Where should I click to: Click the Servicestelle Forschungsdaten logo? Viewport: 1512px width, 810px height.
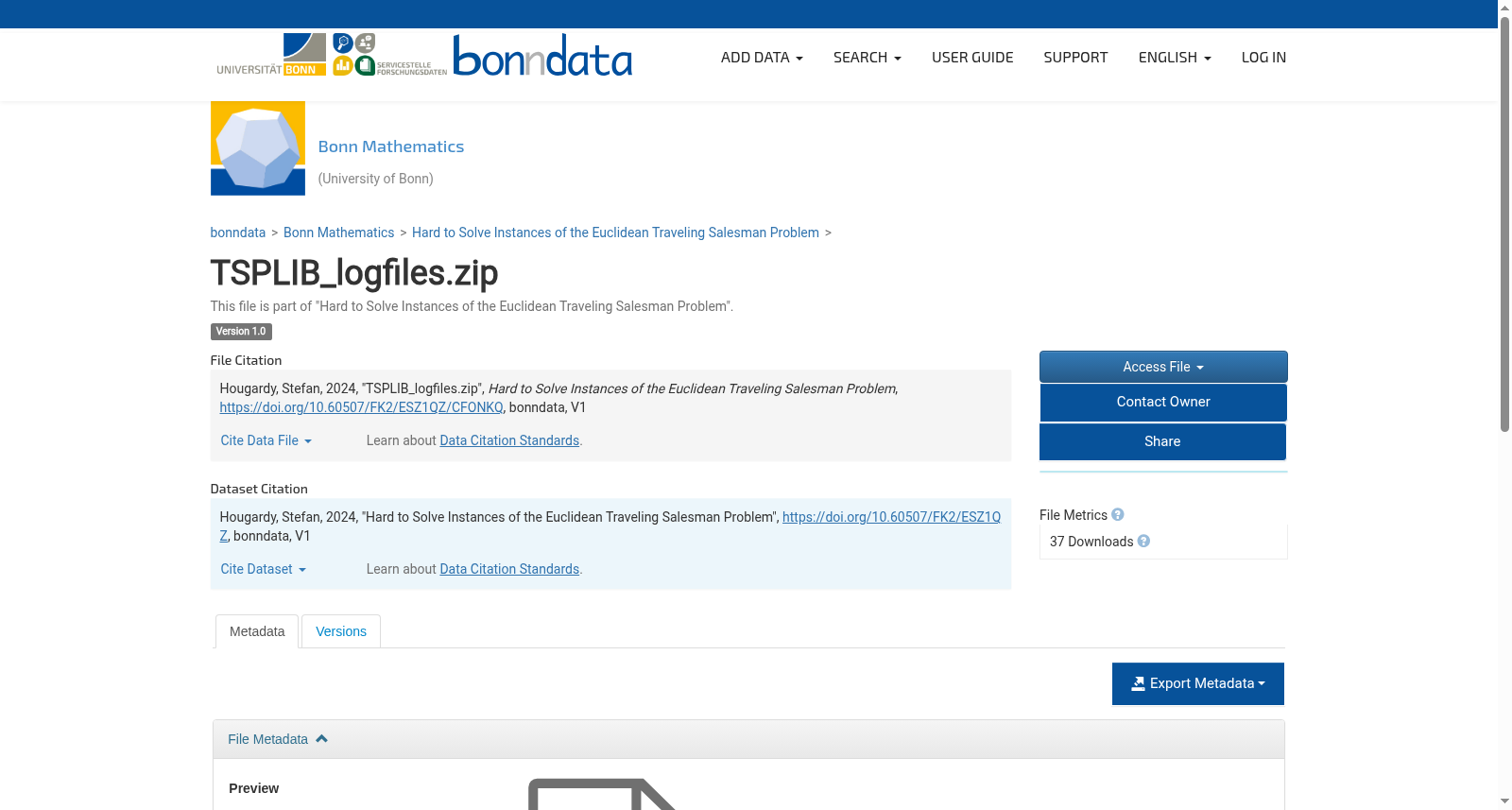[389, 55]
